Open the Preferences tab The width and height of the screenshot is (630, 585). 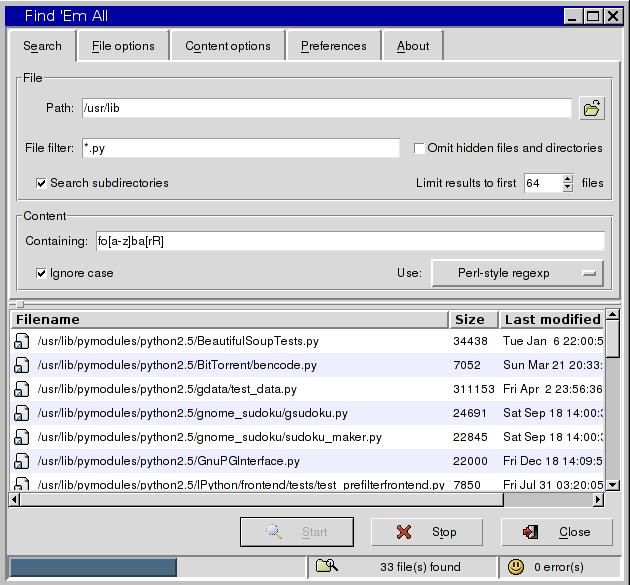(x=333, y=46)
